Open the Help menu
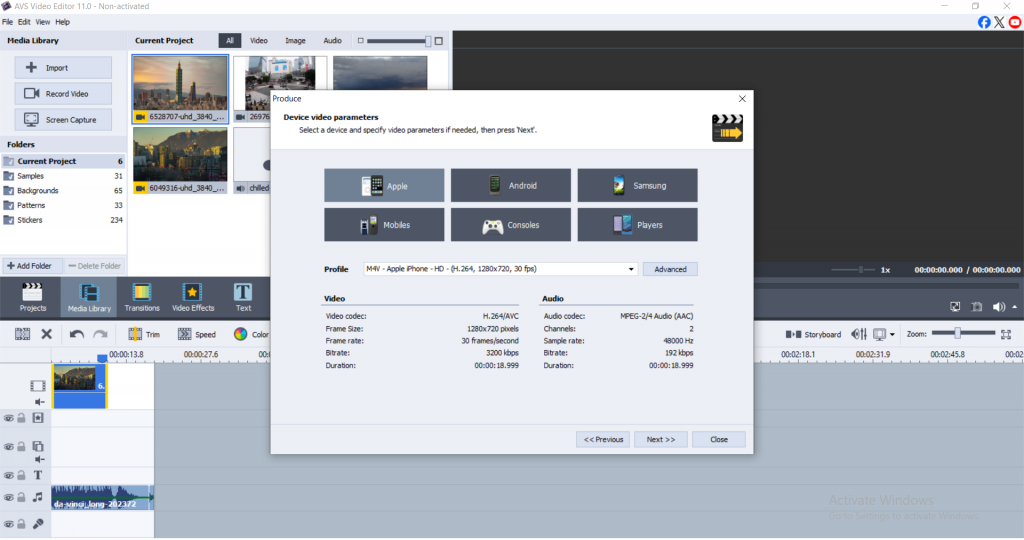The width and height of the screenshot is (1024, 540). coord(63,22)
